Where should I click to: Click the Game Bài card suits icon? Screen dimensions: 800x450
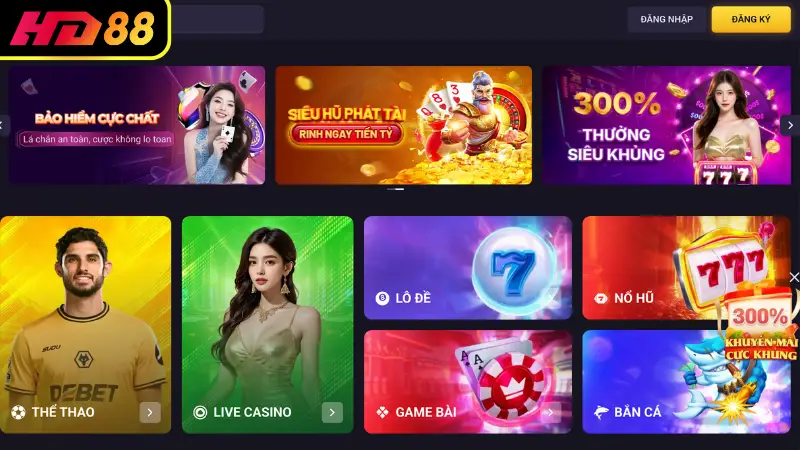point(382,412)
